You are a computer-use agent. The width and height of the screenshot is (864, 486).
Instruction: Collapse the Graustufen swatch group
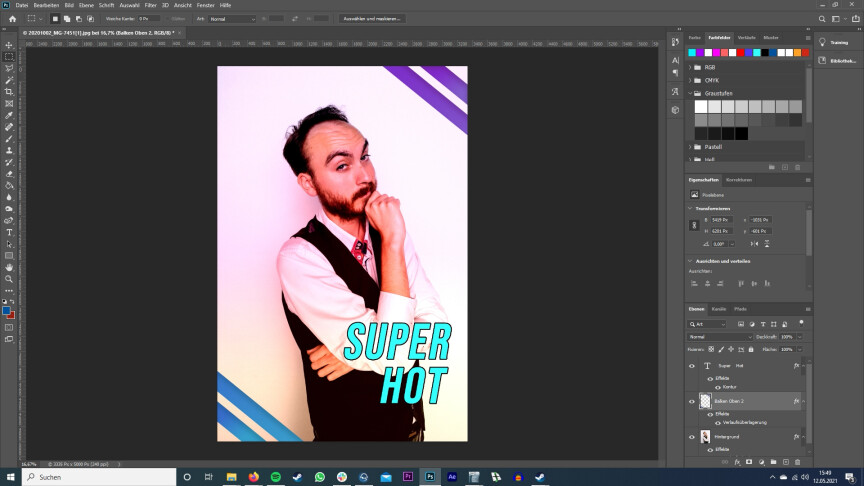pos(691,93)
